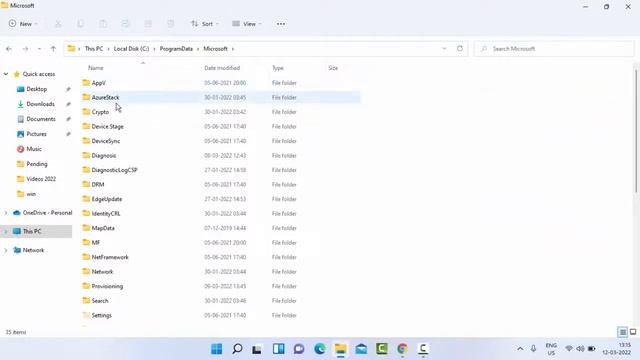Screen dimensions: 640x360
Task: Select the EdgeUpdate folder
Action: click(107, 199)
